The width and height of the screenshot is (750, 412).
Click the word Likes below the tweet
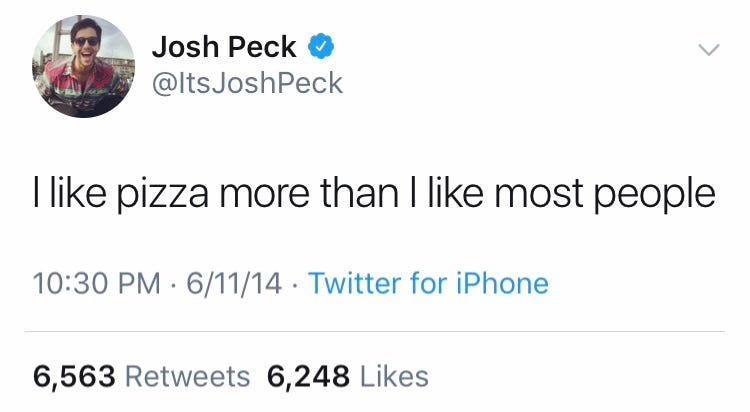(393, 376)
